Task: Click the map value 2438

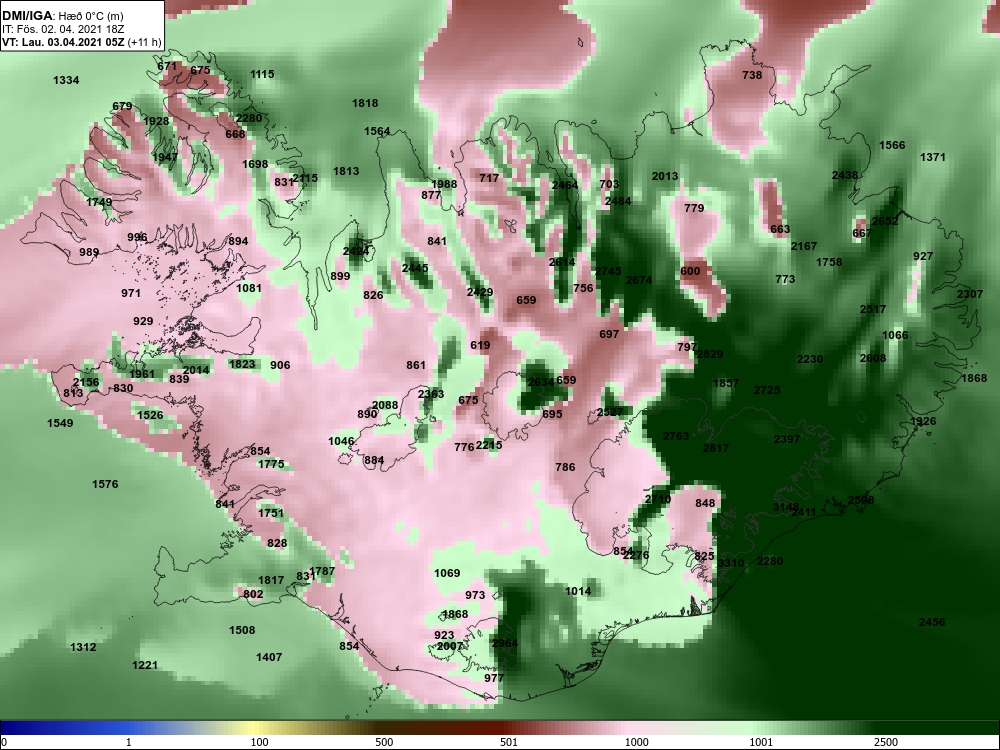Action: 845,175
